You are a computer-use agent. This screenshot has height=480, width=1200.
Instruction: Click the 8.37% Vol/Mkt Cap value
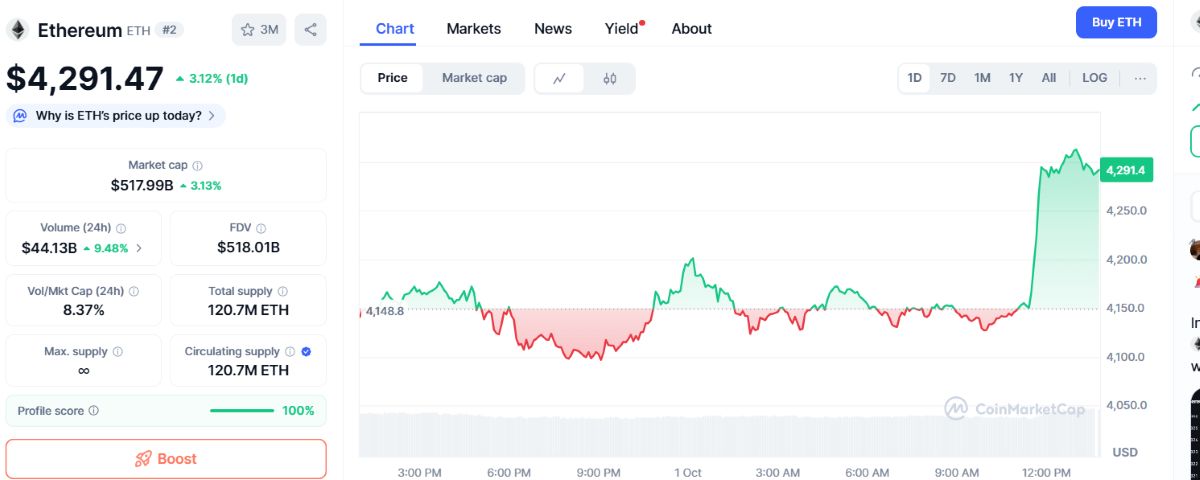pyautogui.click(x=83, y=310)
